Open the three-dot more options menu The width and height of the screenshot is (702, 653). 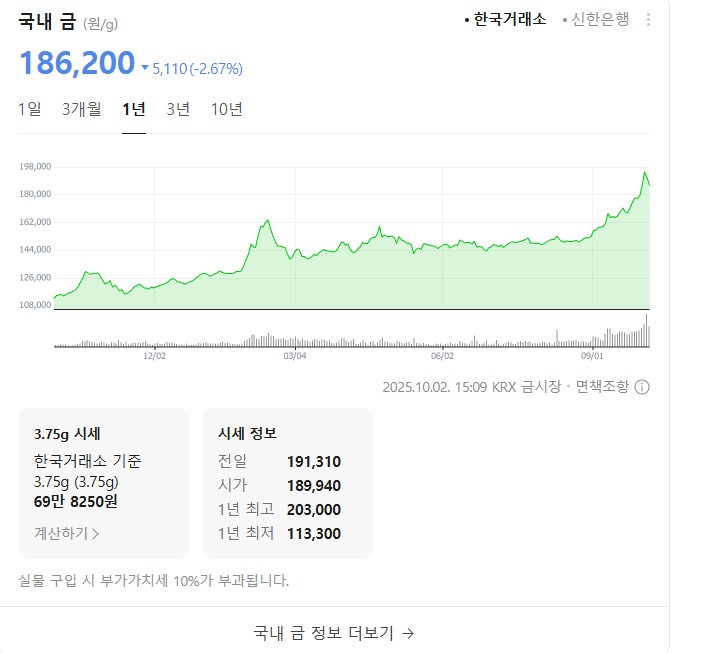(648, 20)
